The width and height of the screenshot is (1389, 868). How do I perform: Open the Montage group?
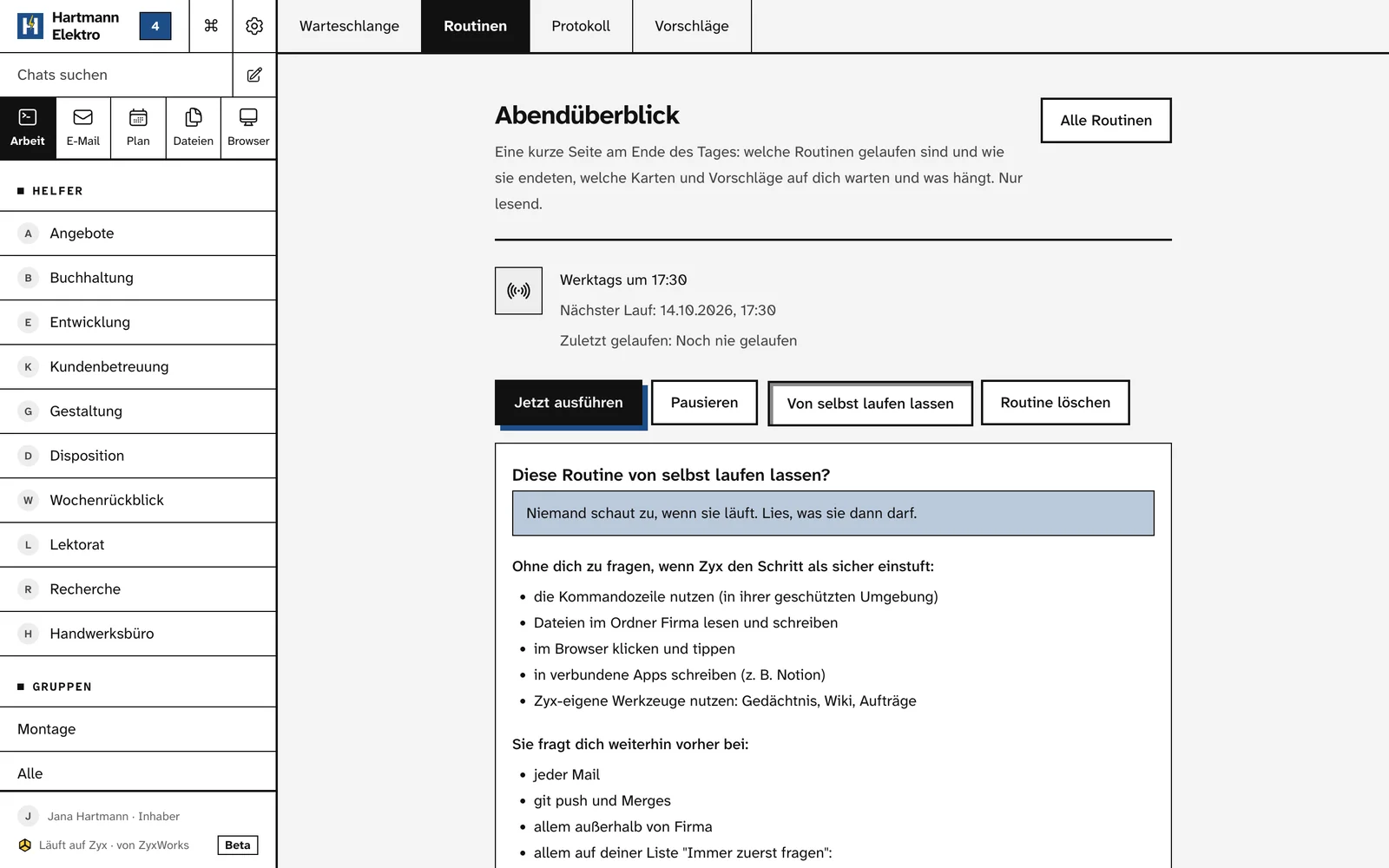point(138,729)
